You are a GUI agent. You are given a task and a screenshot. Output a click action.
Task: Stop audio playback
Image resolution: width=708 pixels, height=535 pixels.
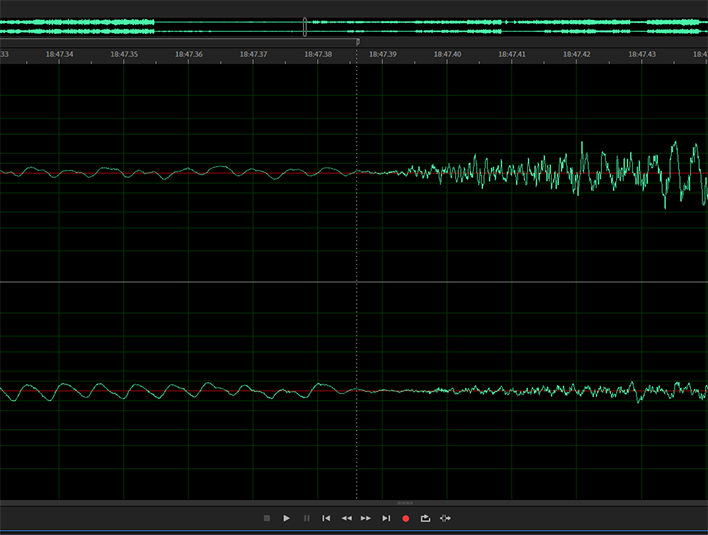coord(267,518)
